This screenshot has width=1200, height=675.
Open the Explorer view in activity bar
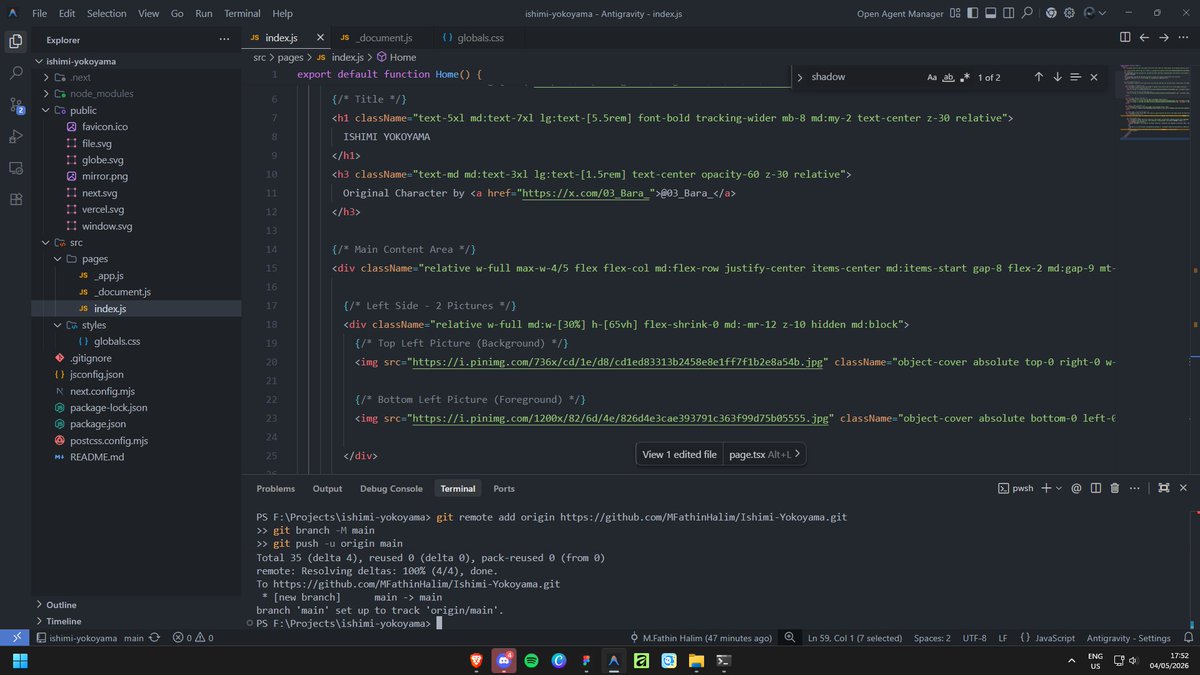pyautogui.click(x=15, y=41)
